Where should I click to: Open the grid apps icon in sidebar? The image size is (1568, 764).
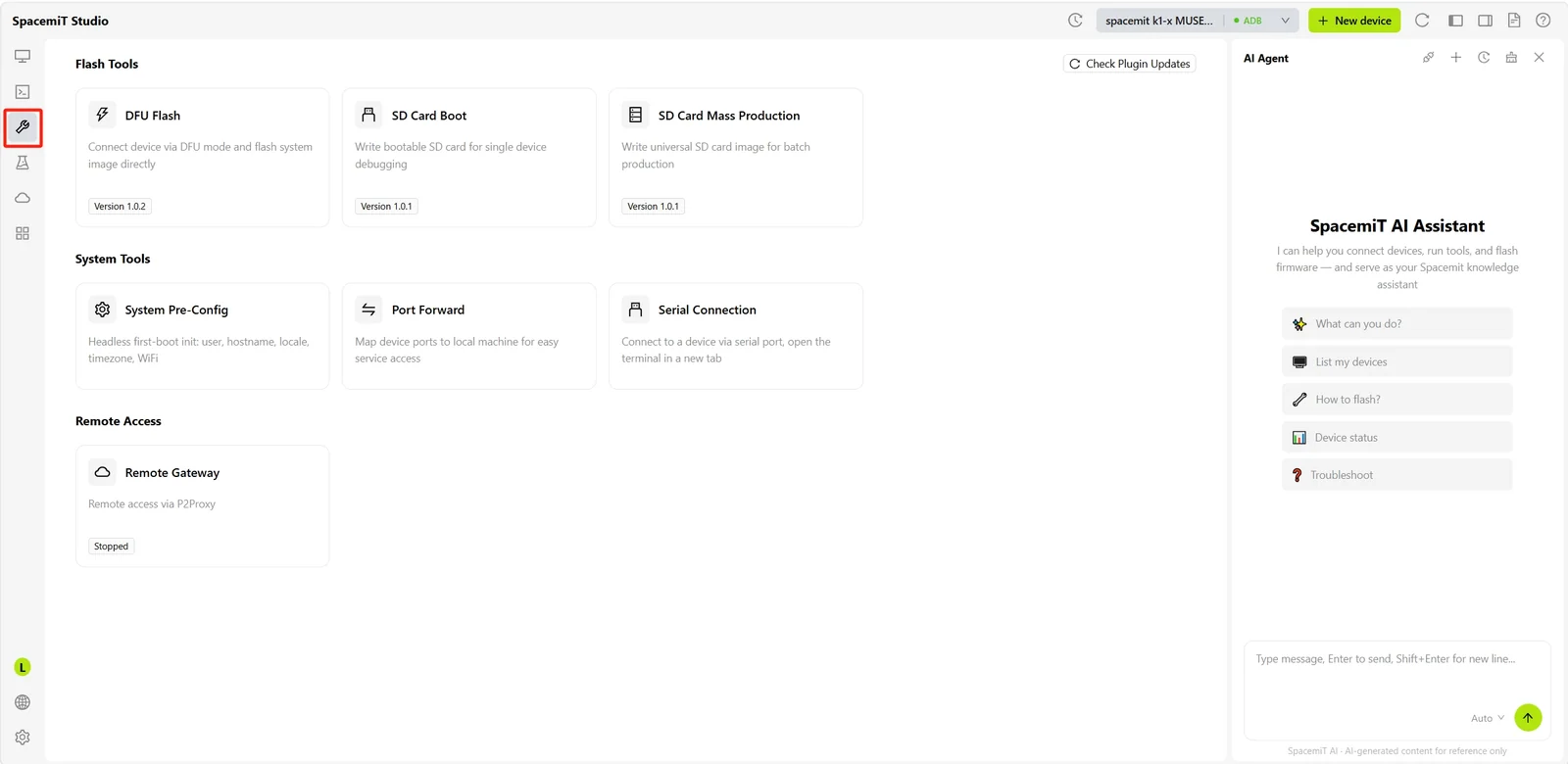click(23, 233)
